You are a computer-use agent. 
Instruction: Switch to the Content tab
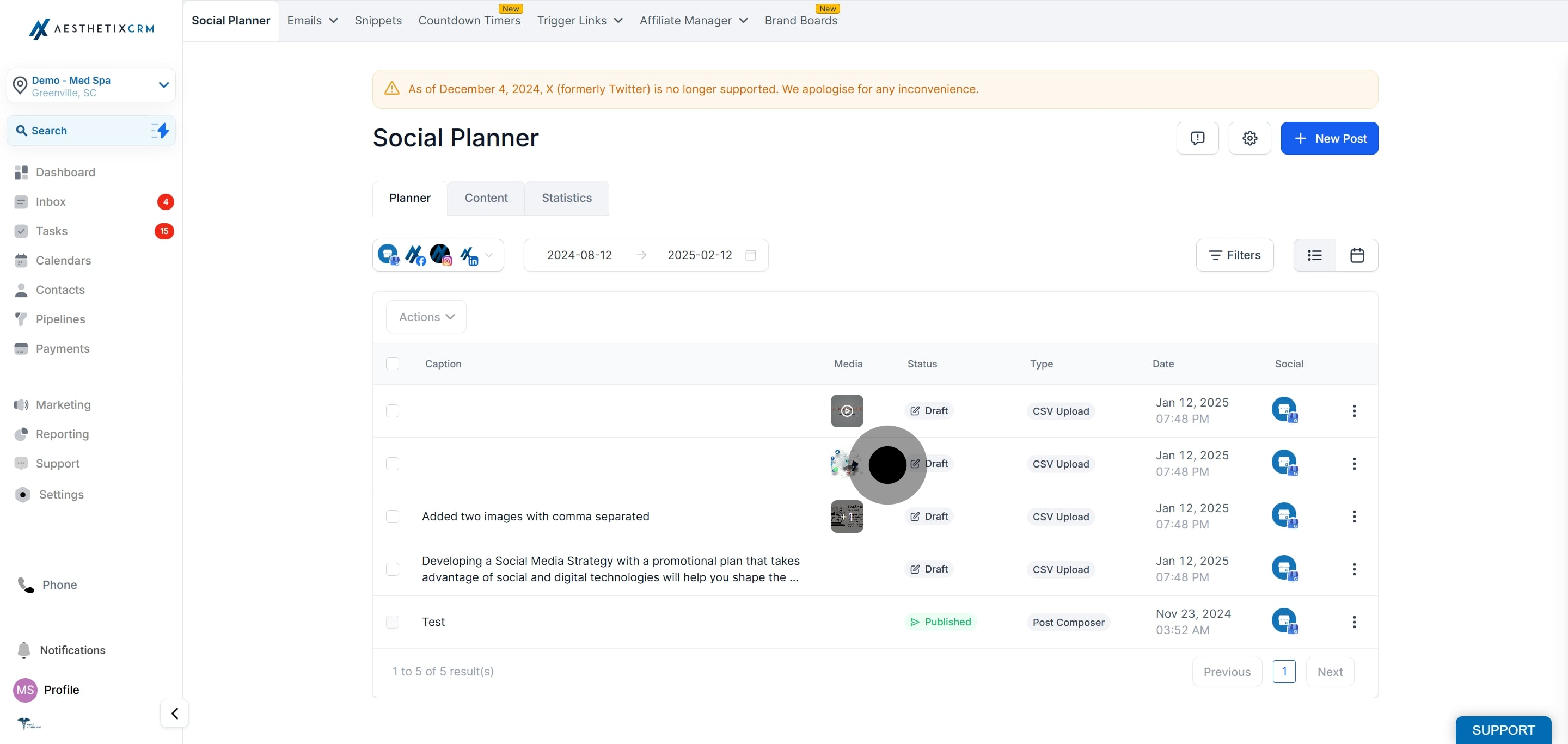(486, 198)
